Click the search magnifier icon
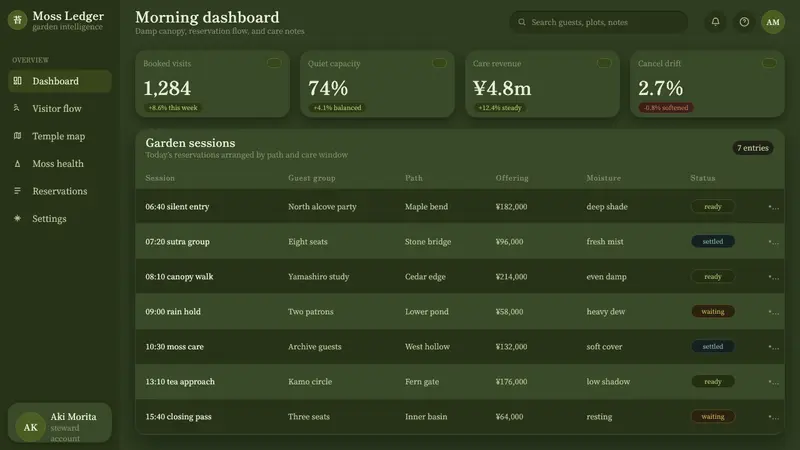The image size is (800, 450). pyautogui.click(x=521, y=22)
